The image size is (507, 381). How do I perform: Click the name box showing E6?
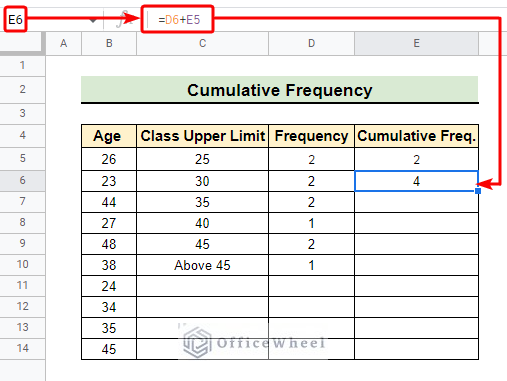[15, 20]
